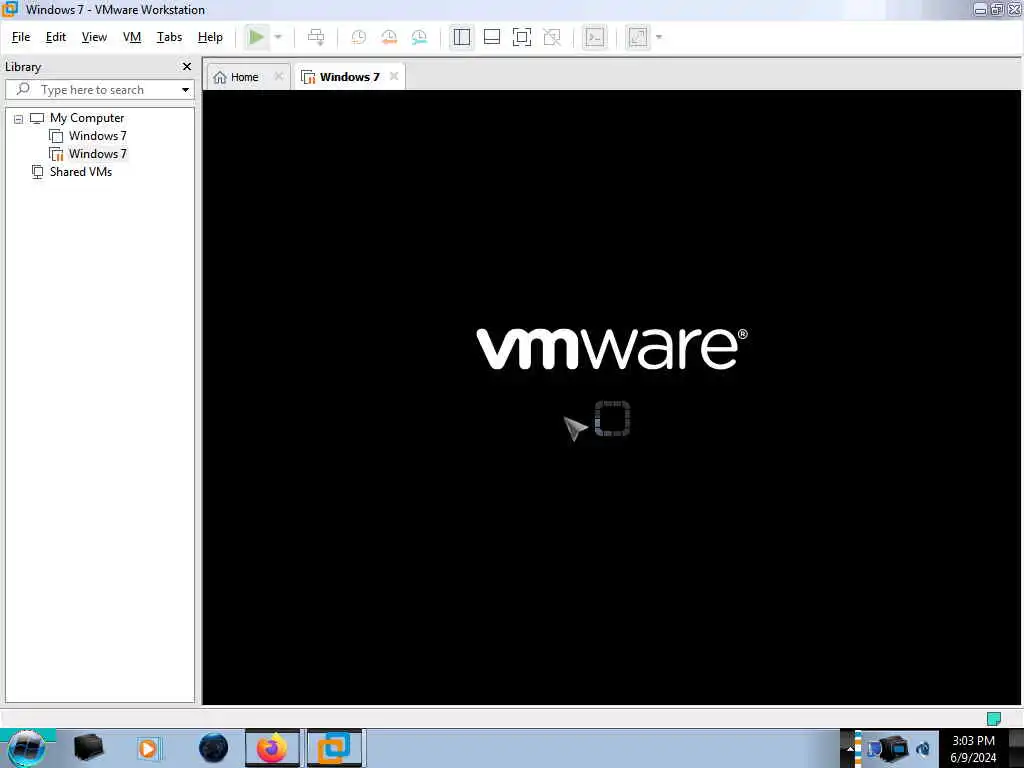Click the Library search input field
Image resolution: width=1024 pixels, height=768 pixels.
99,89
